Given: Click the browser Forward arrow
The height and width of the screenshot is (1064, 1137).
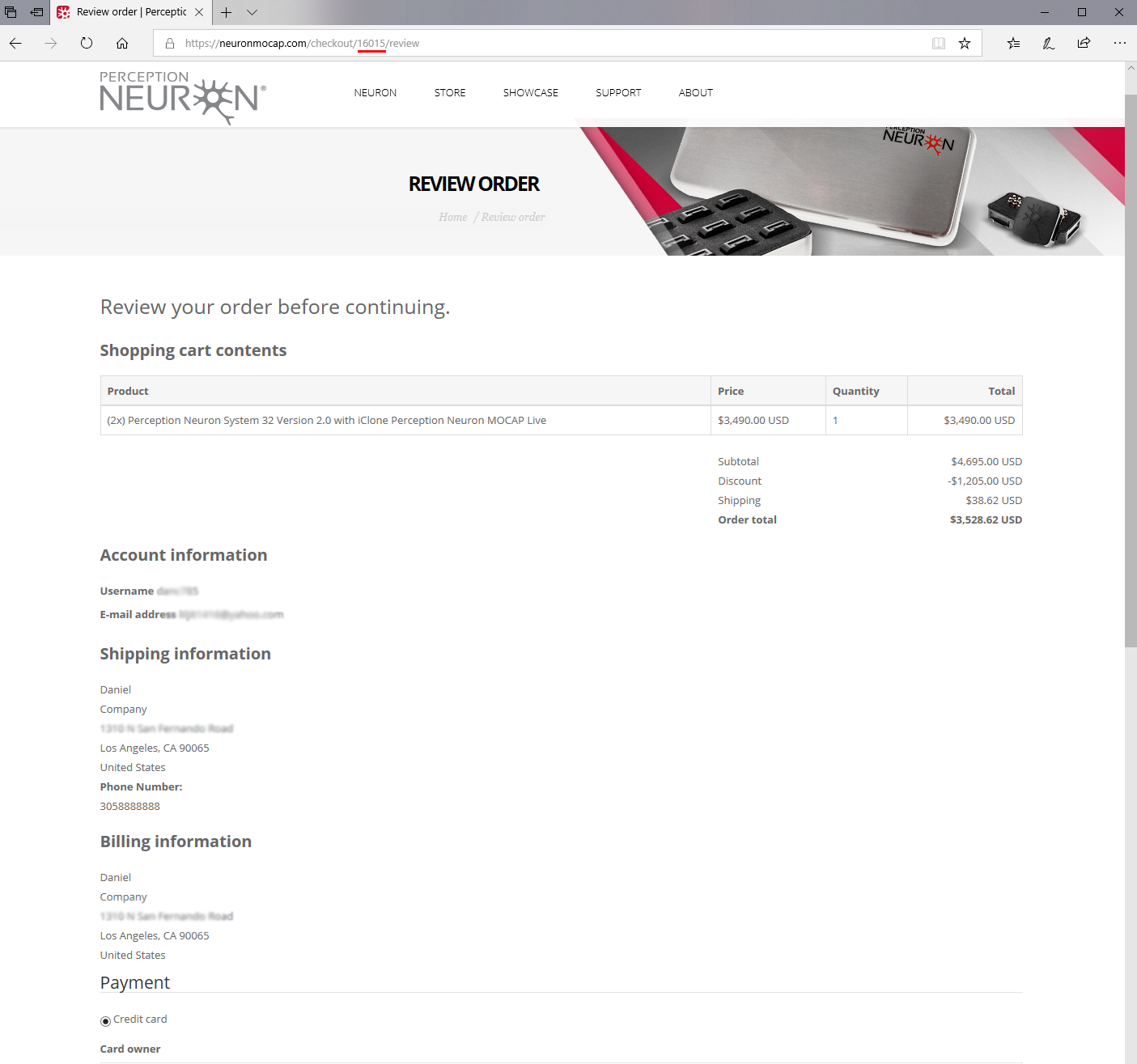Looking at the screenshot, I should pyautogui.click(x=51, y=44).
